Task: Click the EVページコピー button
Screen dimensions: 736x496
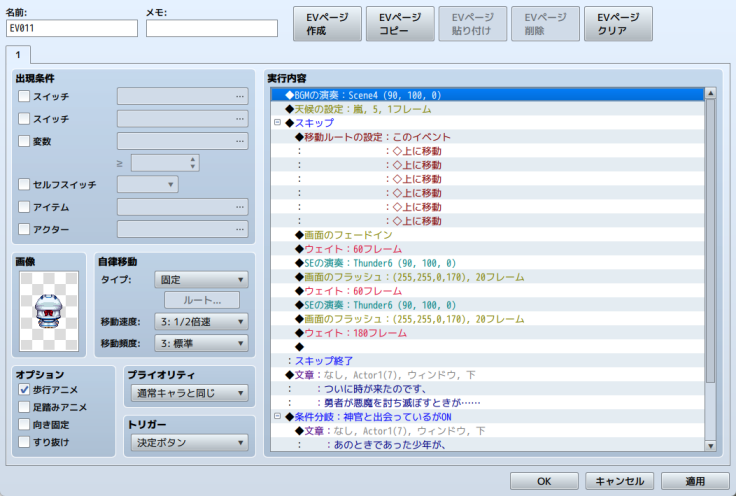Action: click(x=400, y=24)
